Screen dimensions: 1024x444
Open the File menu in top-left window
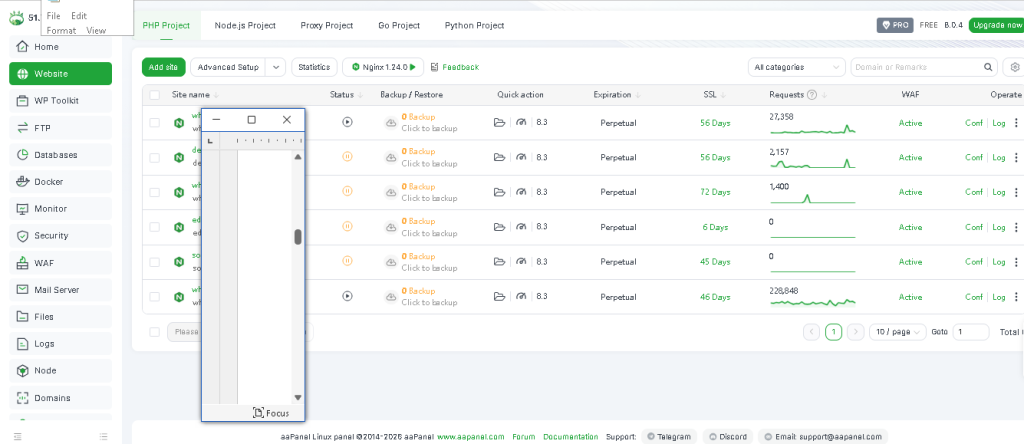(x=54, y=16)
